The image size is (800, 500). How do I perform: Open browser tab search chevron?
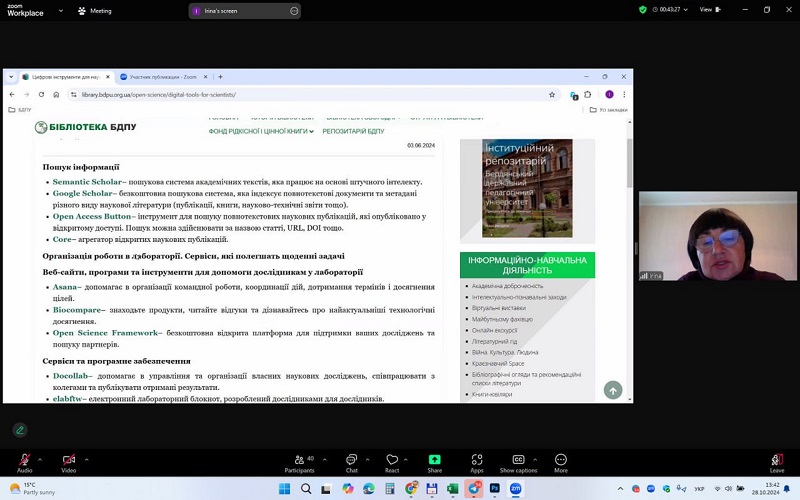[x=11, y=77]
